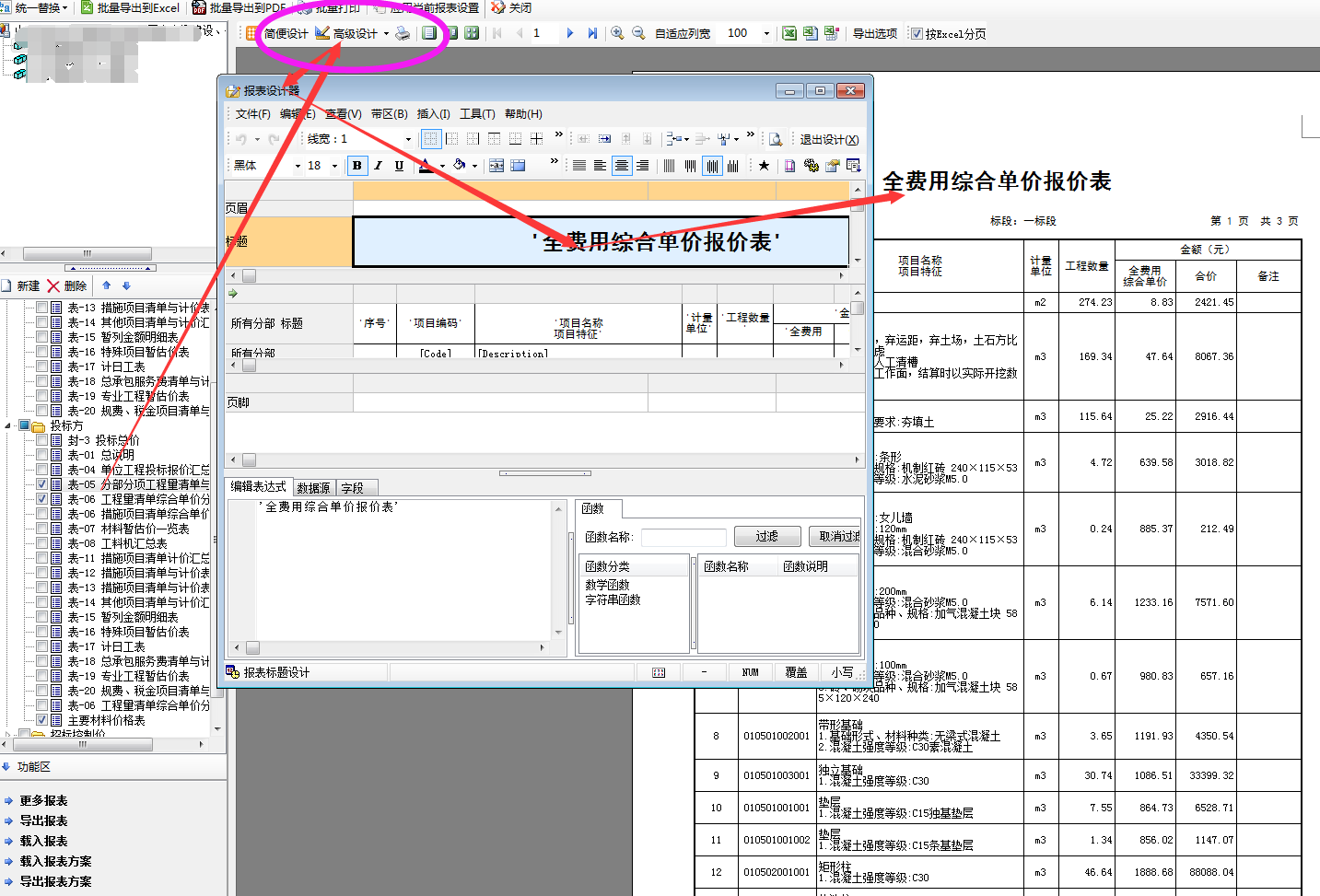Toggle 按Excel分页 checkbox
The width and height of the screenshot is (1320, 896).
point(917,34)
